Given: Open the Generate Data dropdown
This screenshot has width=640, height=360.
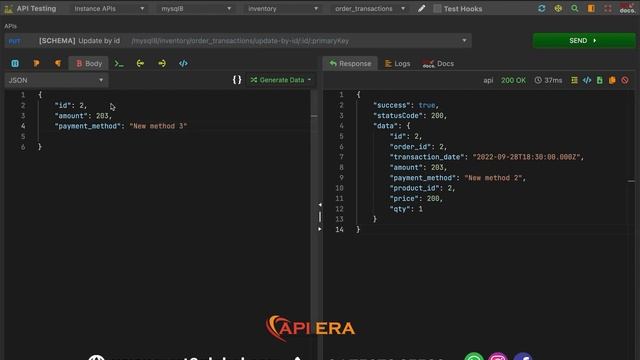Looking at the screenshot, I should [281, 80].
